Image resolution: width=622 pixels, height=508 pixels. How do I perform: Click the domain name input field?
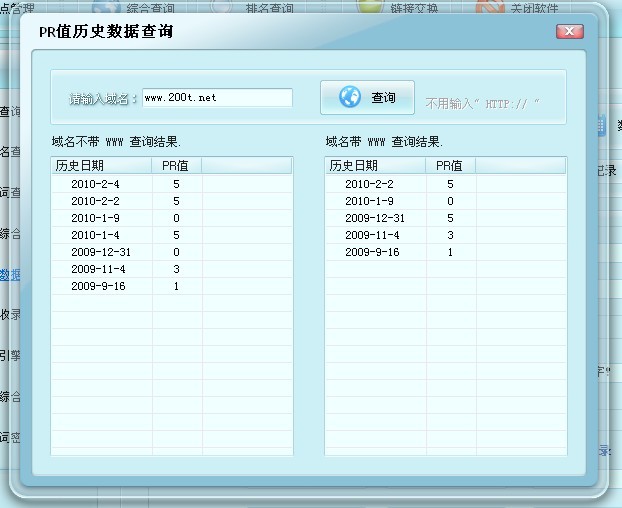tap(217, 98)
